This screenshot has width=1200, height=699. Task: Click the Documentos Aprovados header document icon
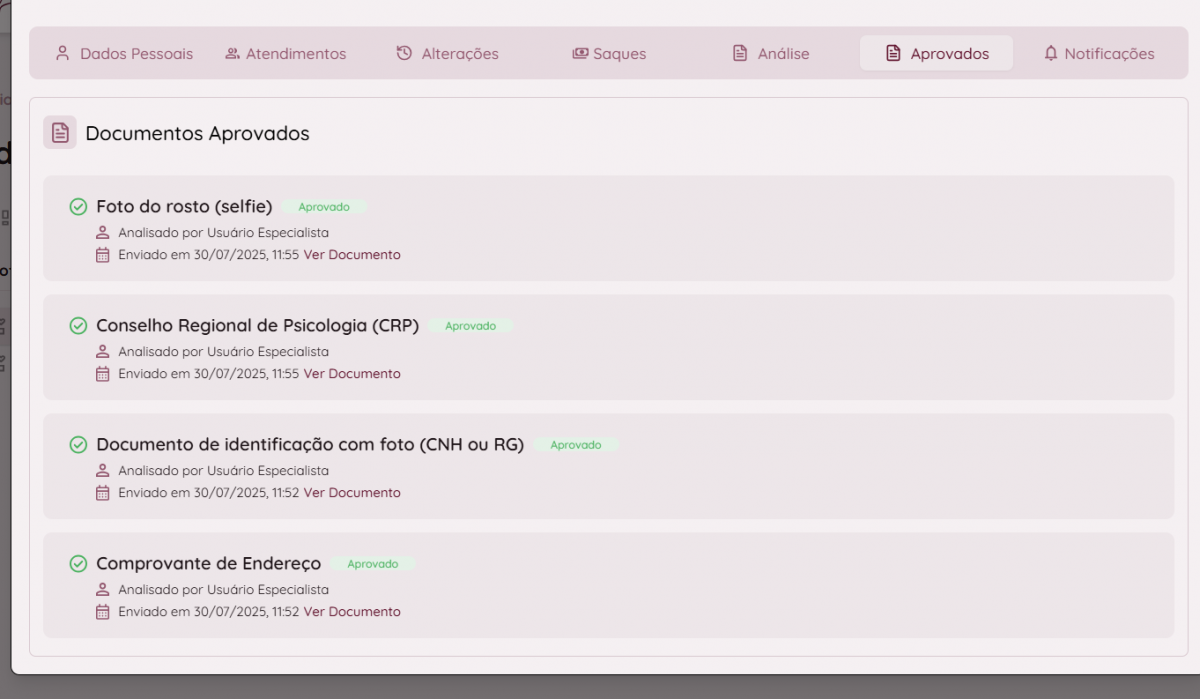[x=60, y=133]
